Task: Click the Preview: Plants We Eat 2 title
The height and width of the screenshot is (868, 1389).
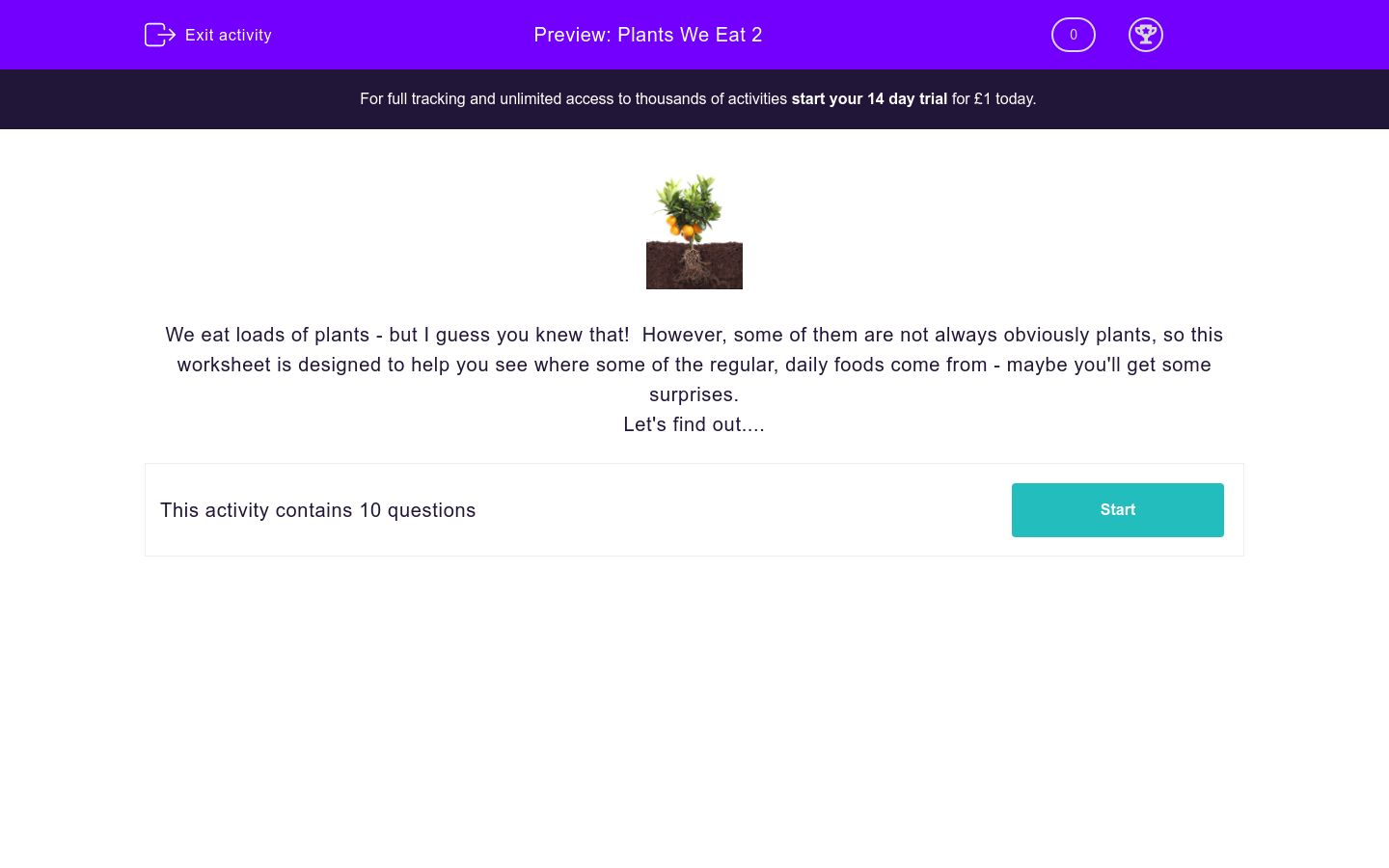Action: click(647, 35)
